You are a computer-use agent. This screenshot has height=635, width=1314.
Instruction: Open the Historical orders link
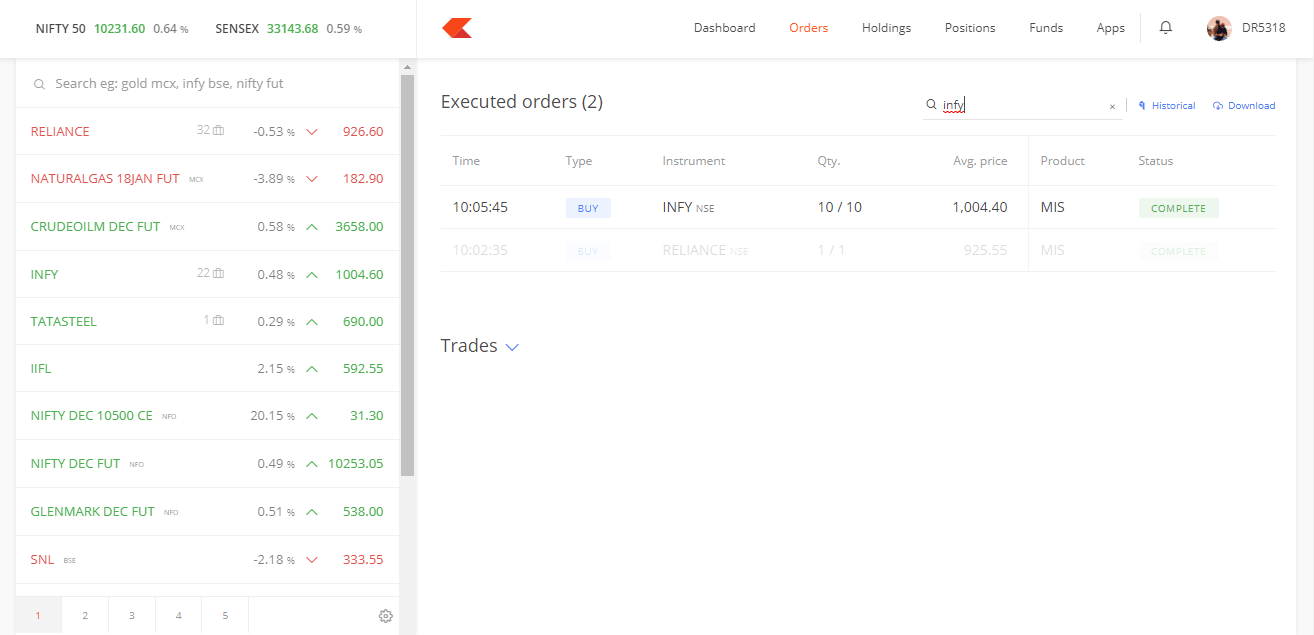[x=1167, y=105]
